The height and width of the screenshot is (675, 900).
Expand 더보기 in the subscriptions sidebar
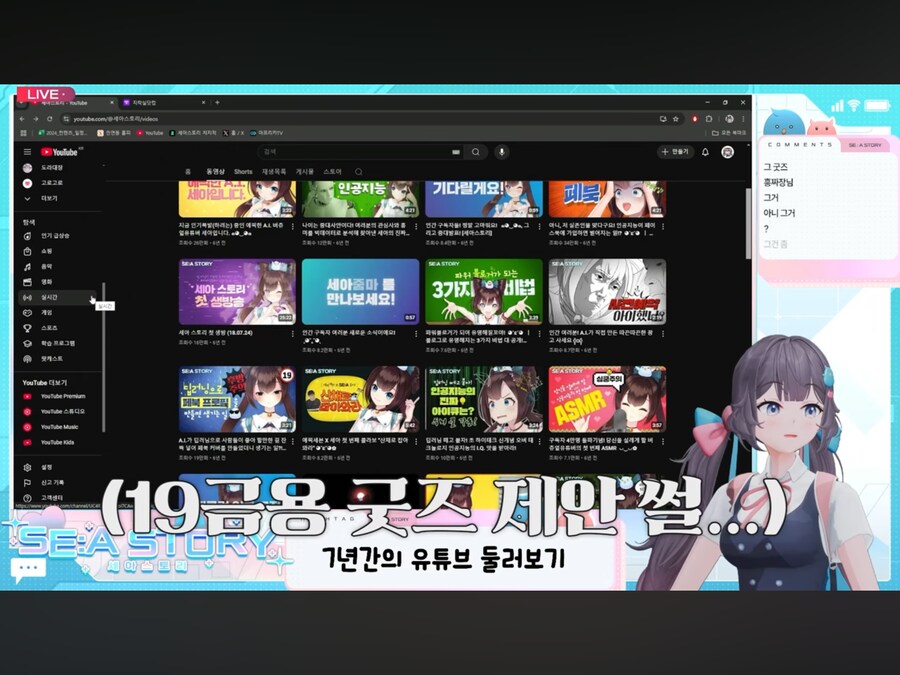(27, 198)
